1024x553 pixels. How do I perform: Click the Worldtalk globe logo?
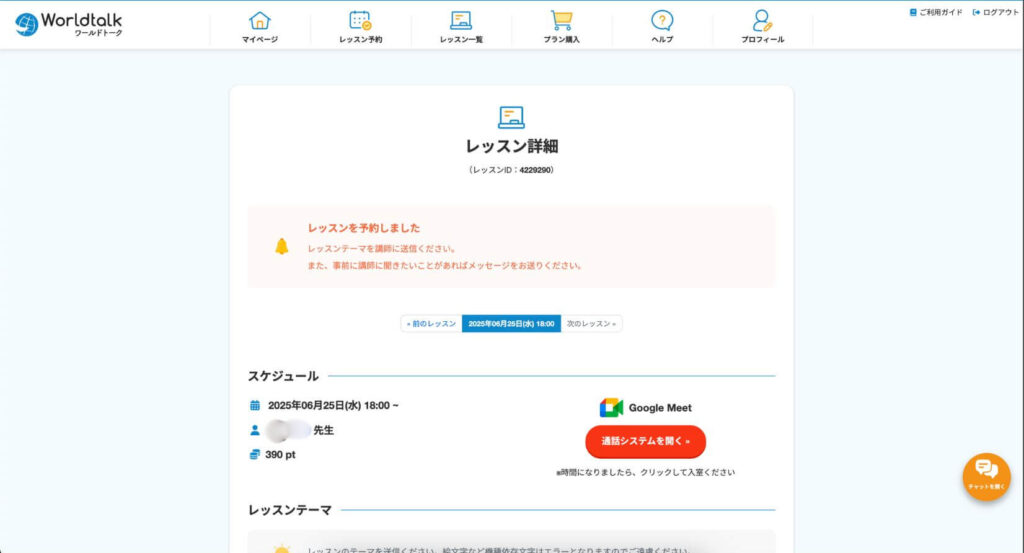point(27,25)
